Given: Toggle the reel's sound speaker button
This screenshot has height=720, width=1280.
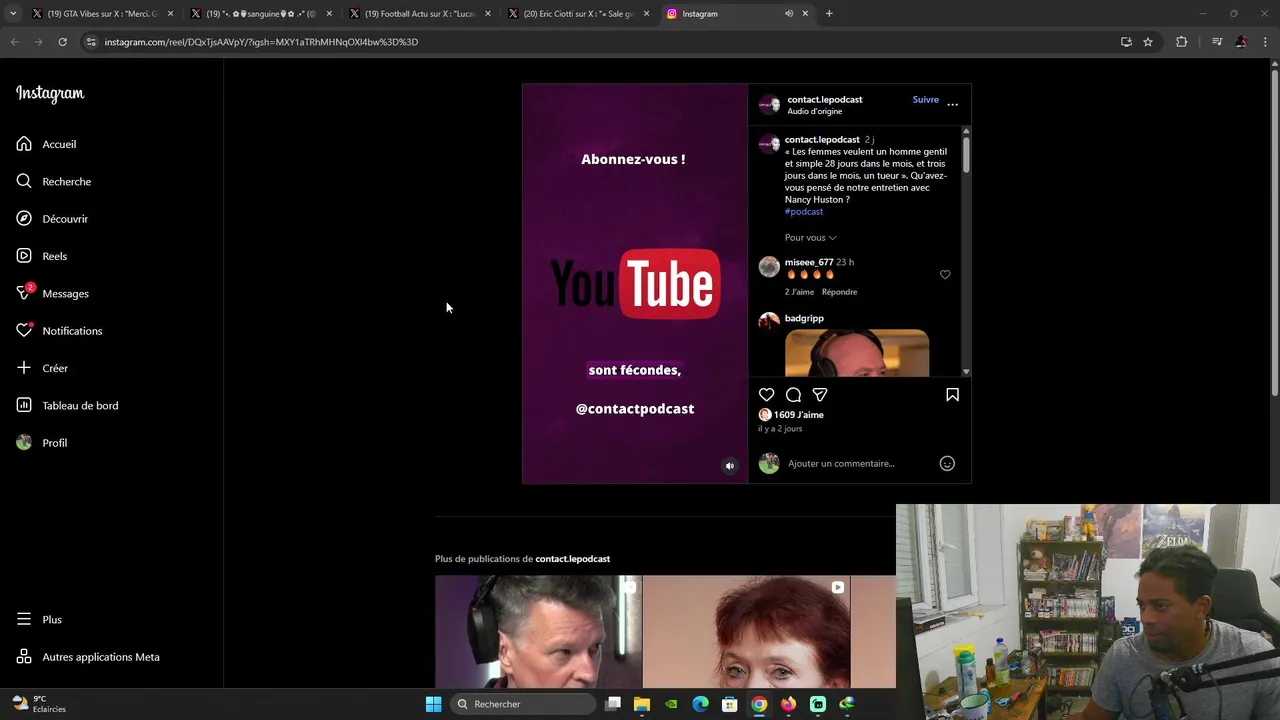Looking at the screenshot, I should pos(729,465).
